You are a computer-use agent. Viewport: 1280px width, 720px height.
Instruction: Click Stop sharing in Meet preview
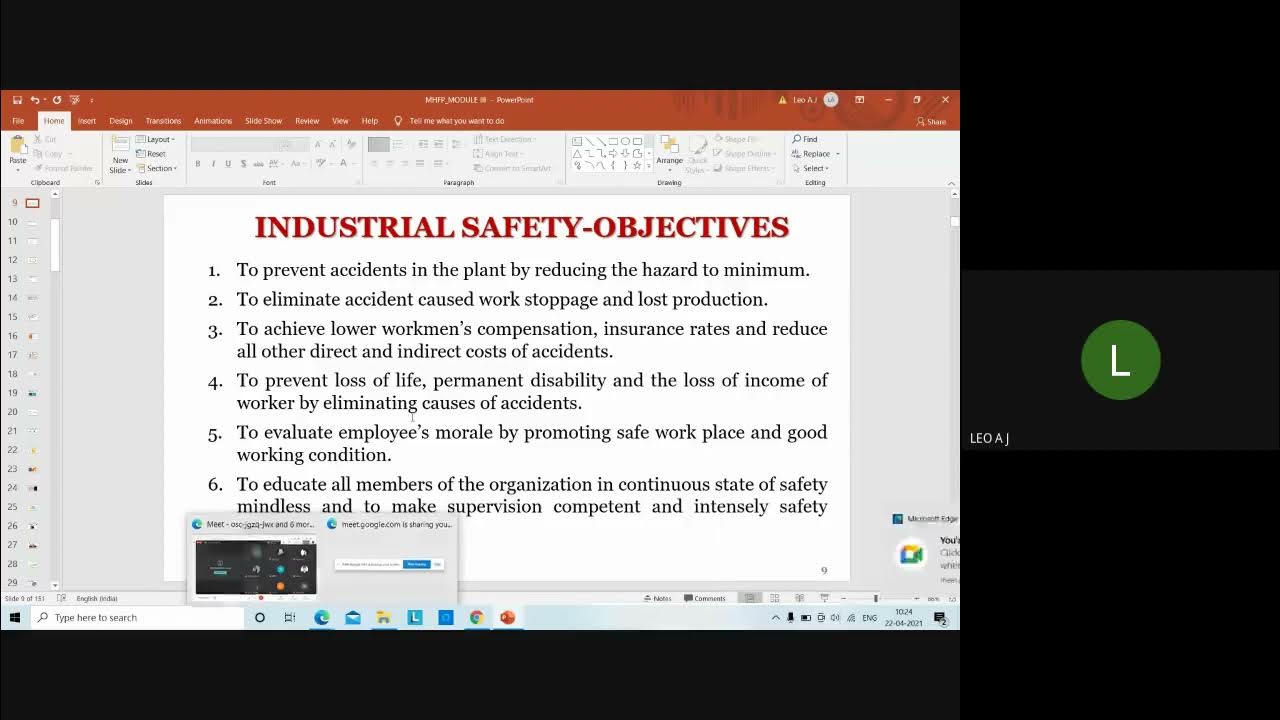(x=417, y=564)
